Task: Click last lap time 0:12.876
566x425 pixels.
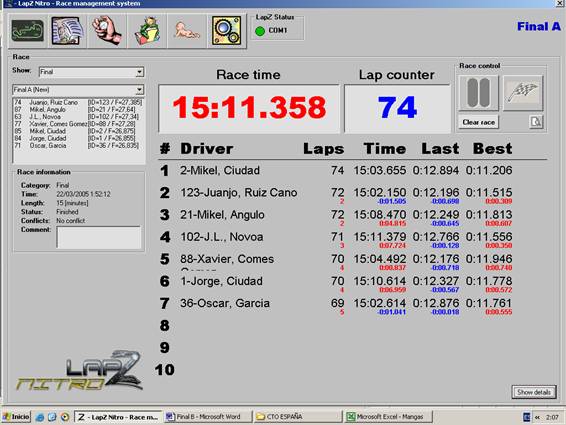Action: (436, 303)
